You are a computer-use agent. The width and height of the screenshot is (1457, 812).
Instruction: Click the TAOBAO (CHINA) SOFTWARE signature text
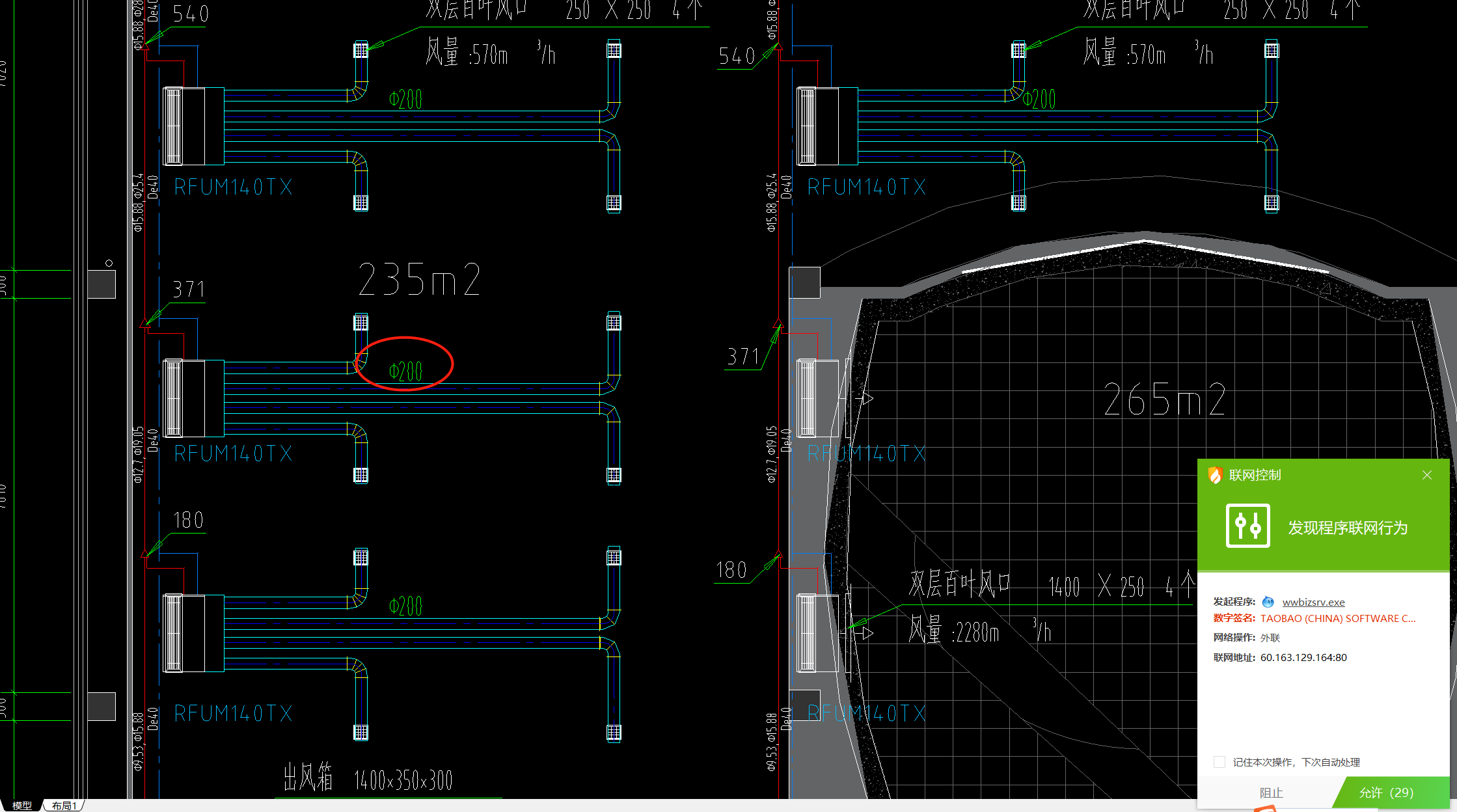(x=1337, y=618)
